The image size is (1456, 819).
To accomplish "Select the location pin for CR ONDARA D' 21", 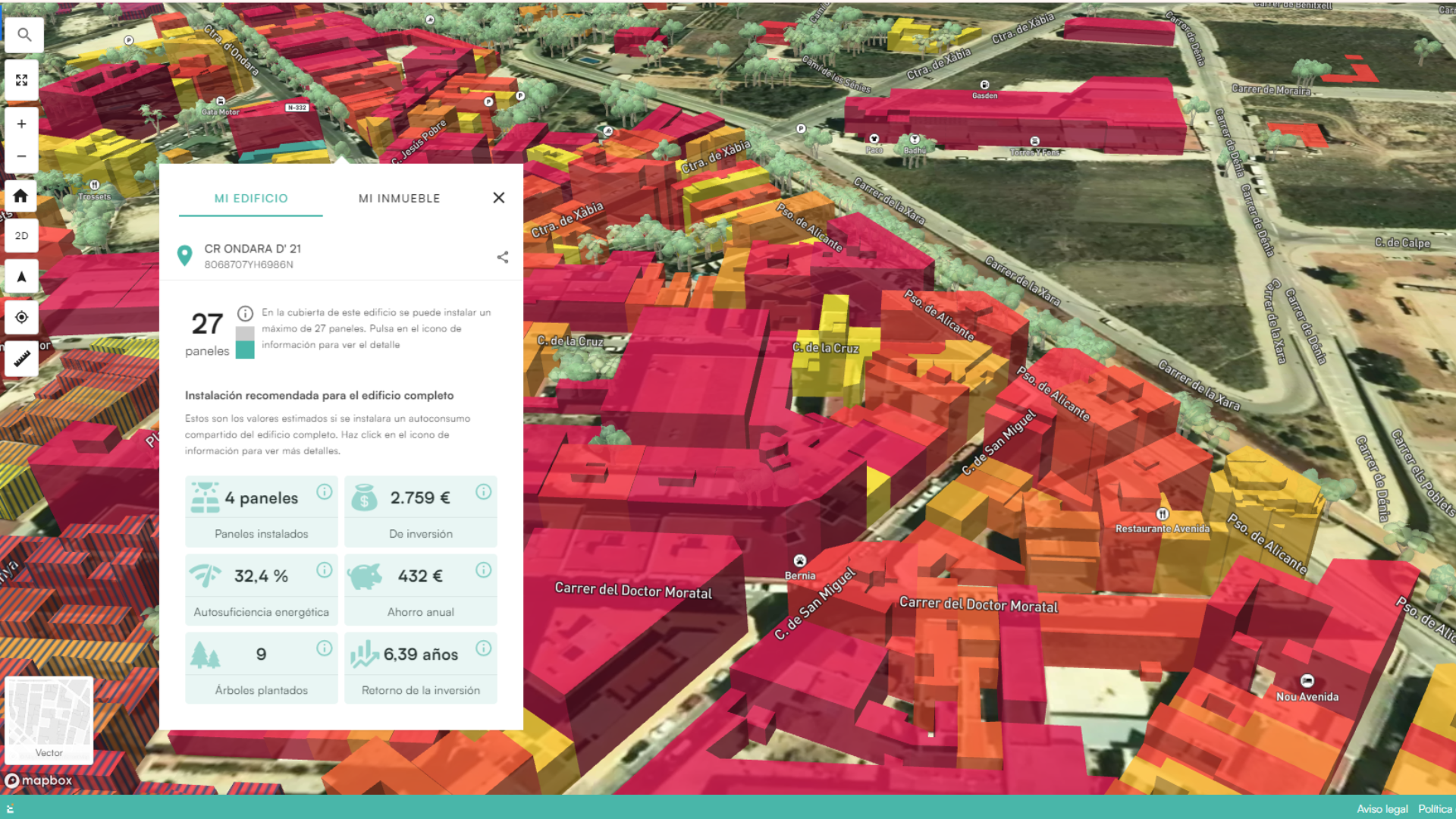I will tap(184, 256).
